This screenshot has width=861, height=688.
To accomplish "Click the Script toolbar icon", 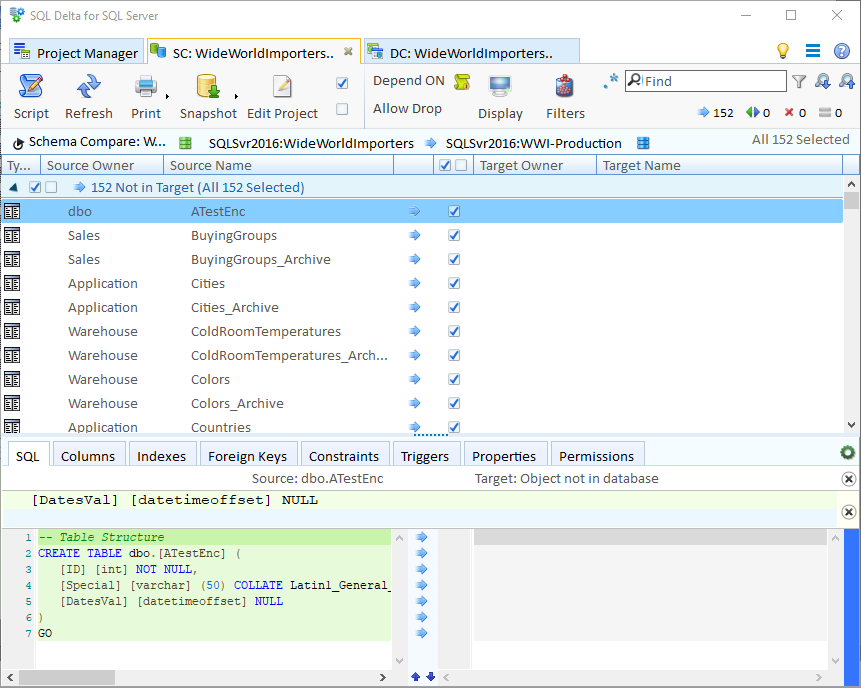I will click(x=31, y=86).
